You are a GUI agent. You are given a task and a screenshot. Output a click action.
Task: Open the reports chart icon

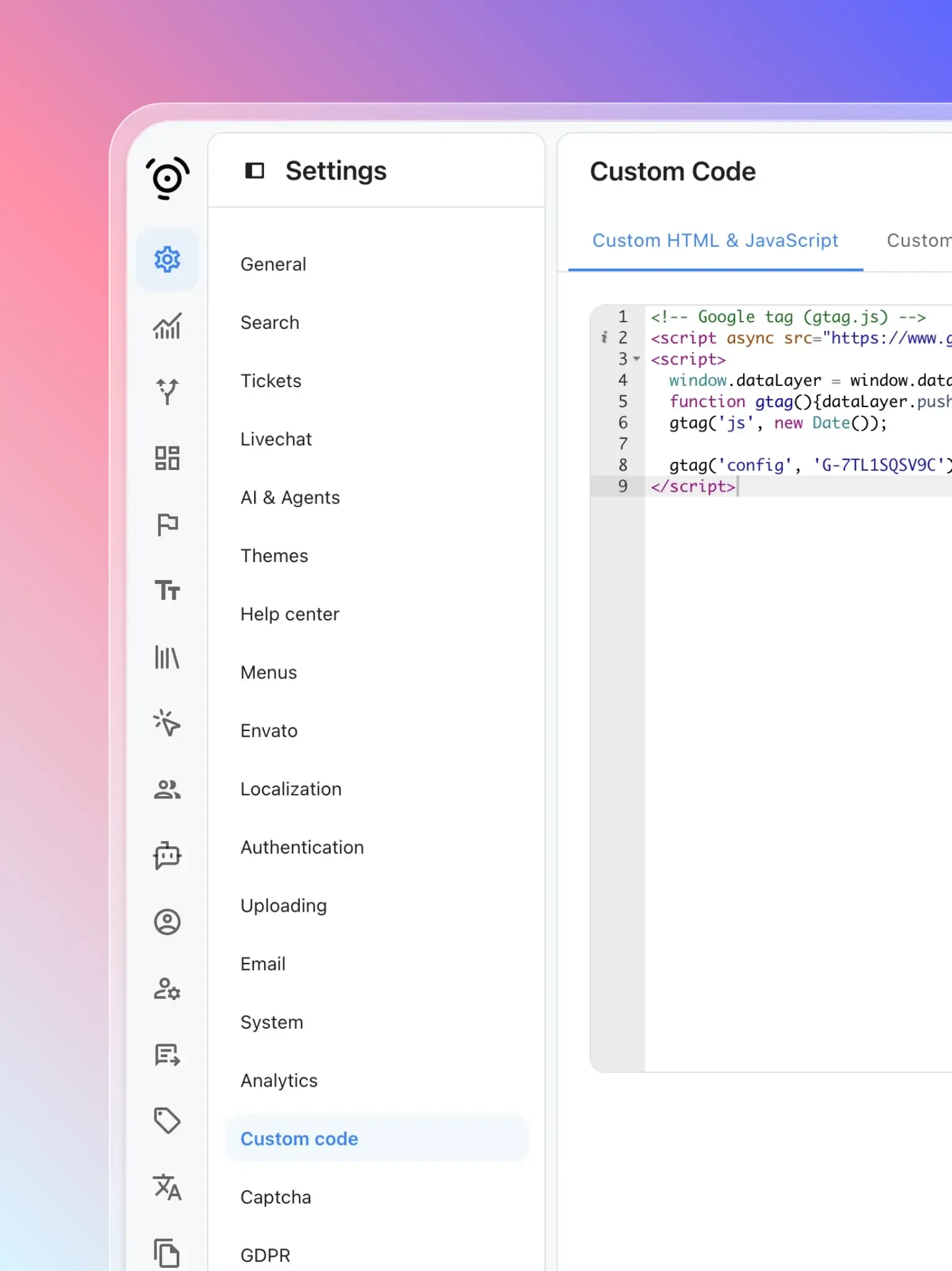tap(167, 326)
